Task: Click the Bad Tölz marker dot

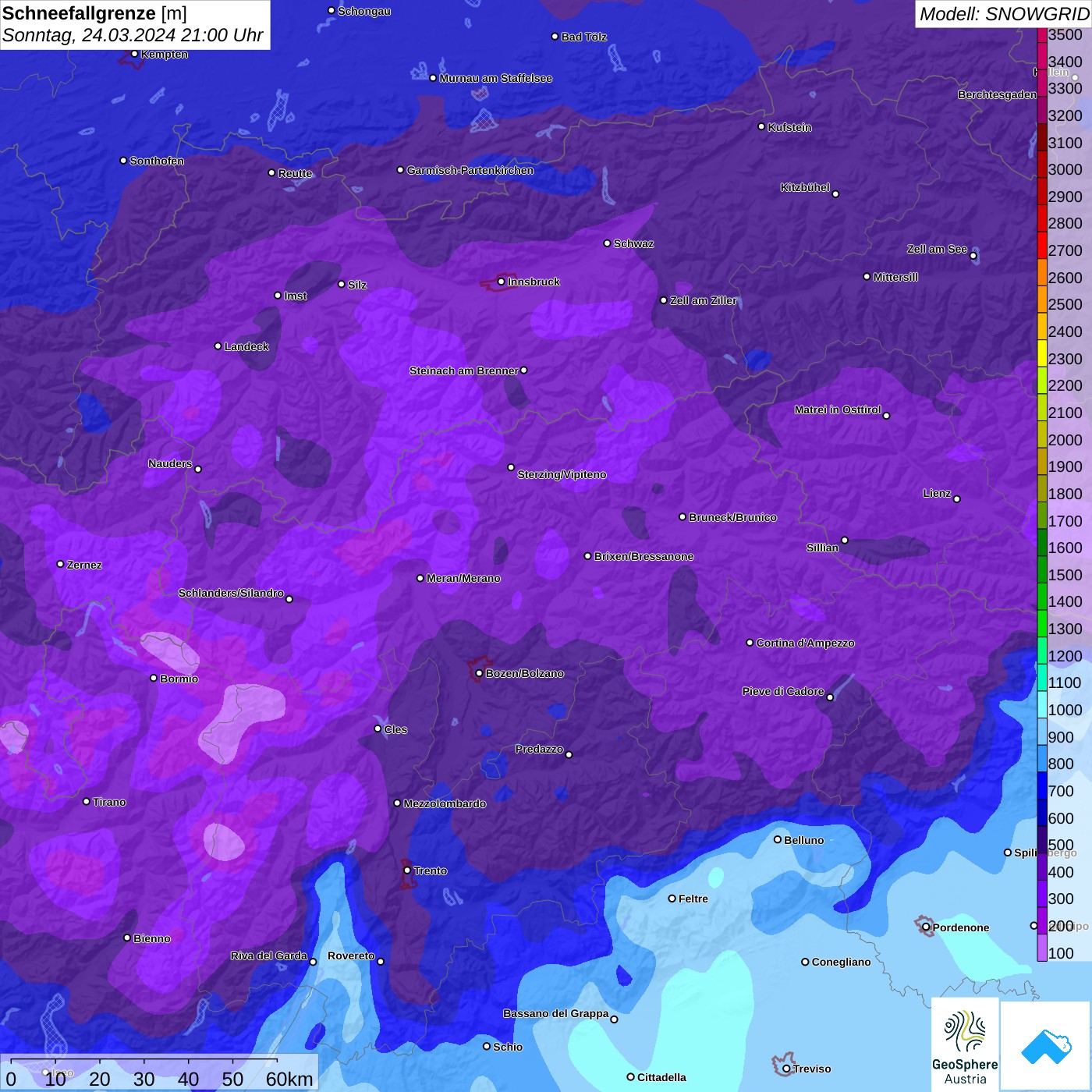Action: click(x=555, y=36)
